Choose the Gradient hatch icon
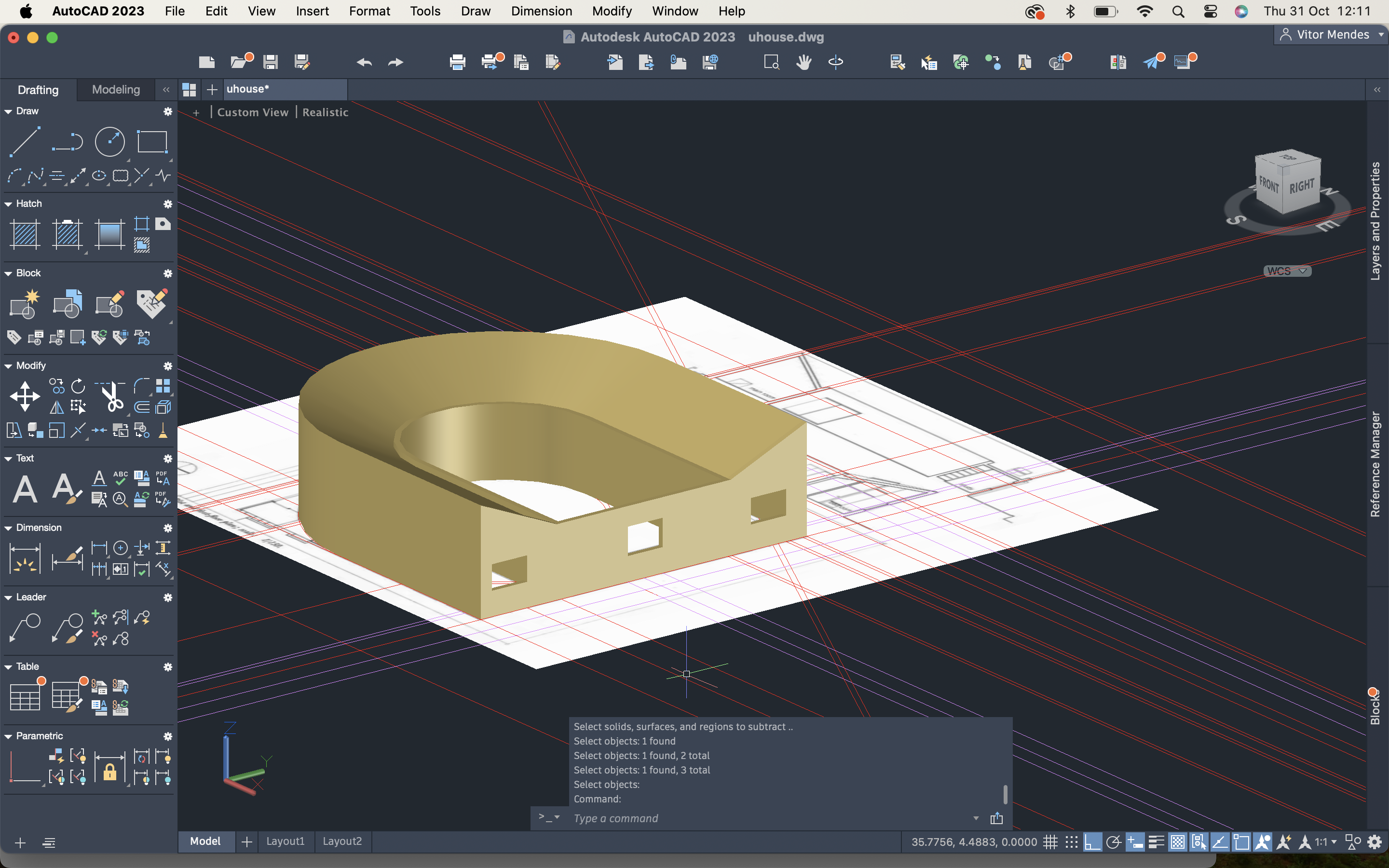1389x868 pixels. 109,234
